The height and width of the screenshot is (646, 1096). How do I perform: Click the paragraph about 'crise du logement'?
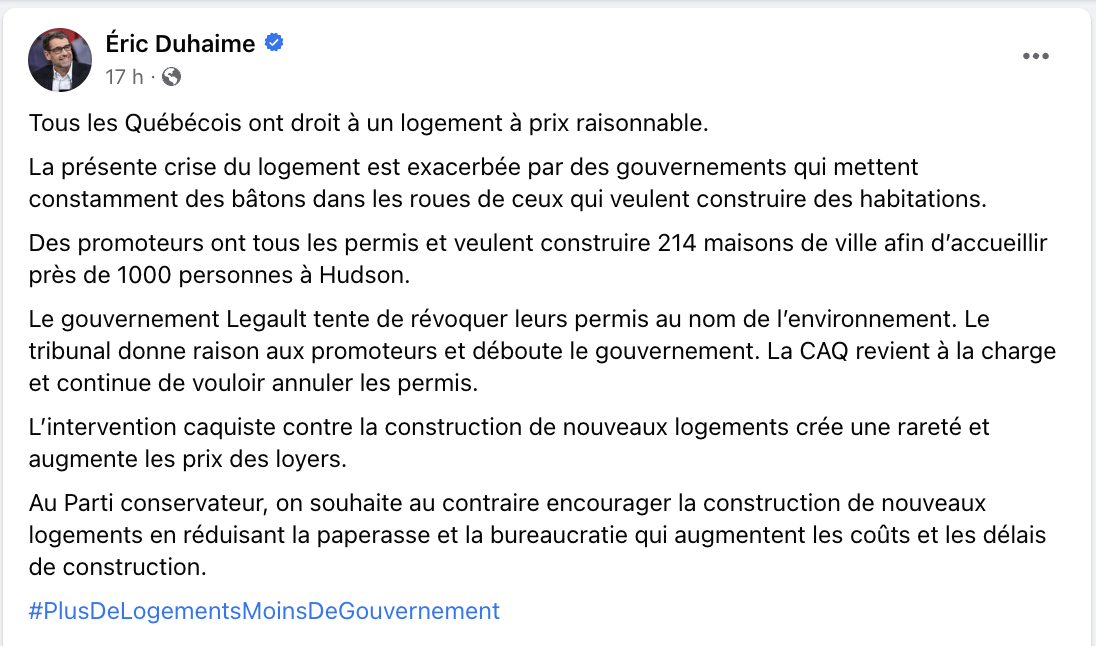click(507, 183)
